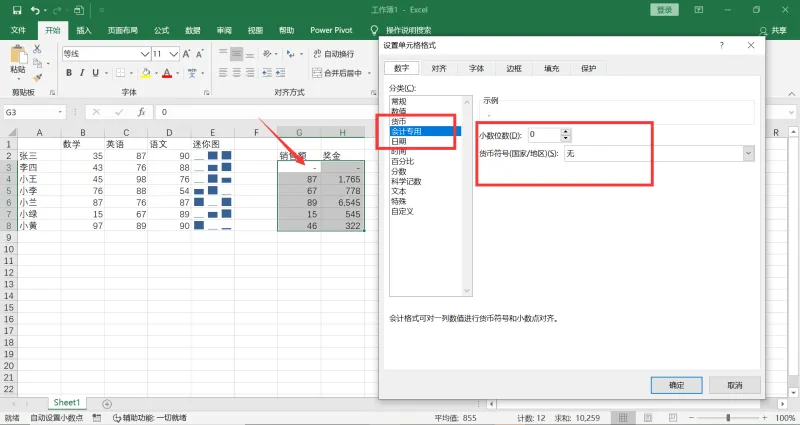
Task: Click the new sheet plus icon
Action: [107, 404]
